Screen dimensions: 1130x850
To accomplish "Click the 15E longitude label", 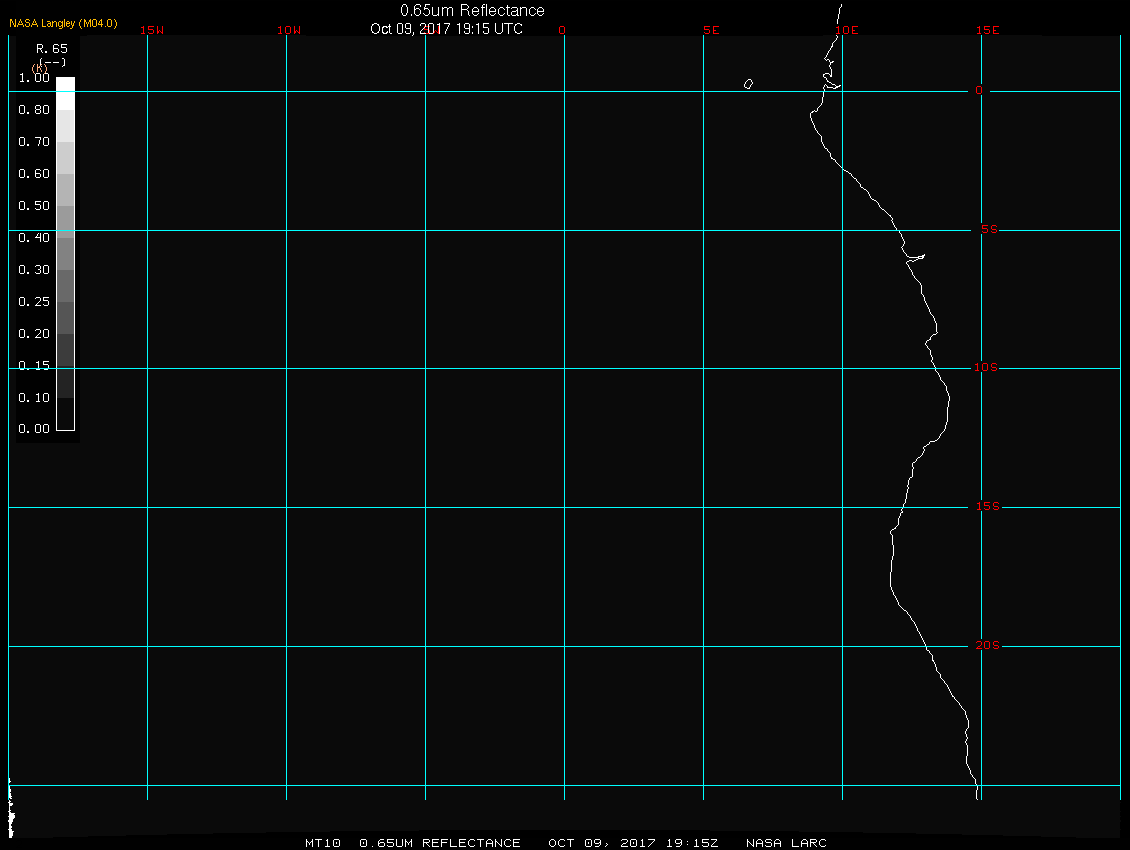I will point(987,30).
